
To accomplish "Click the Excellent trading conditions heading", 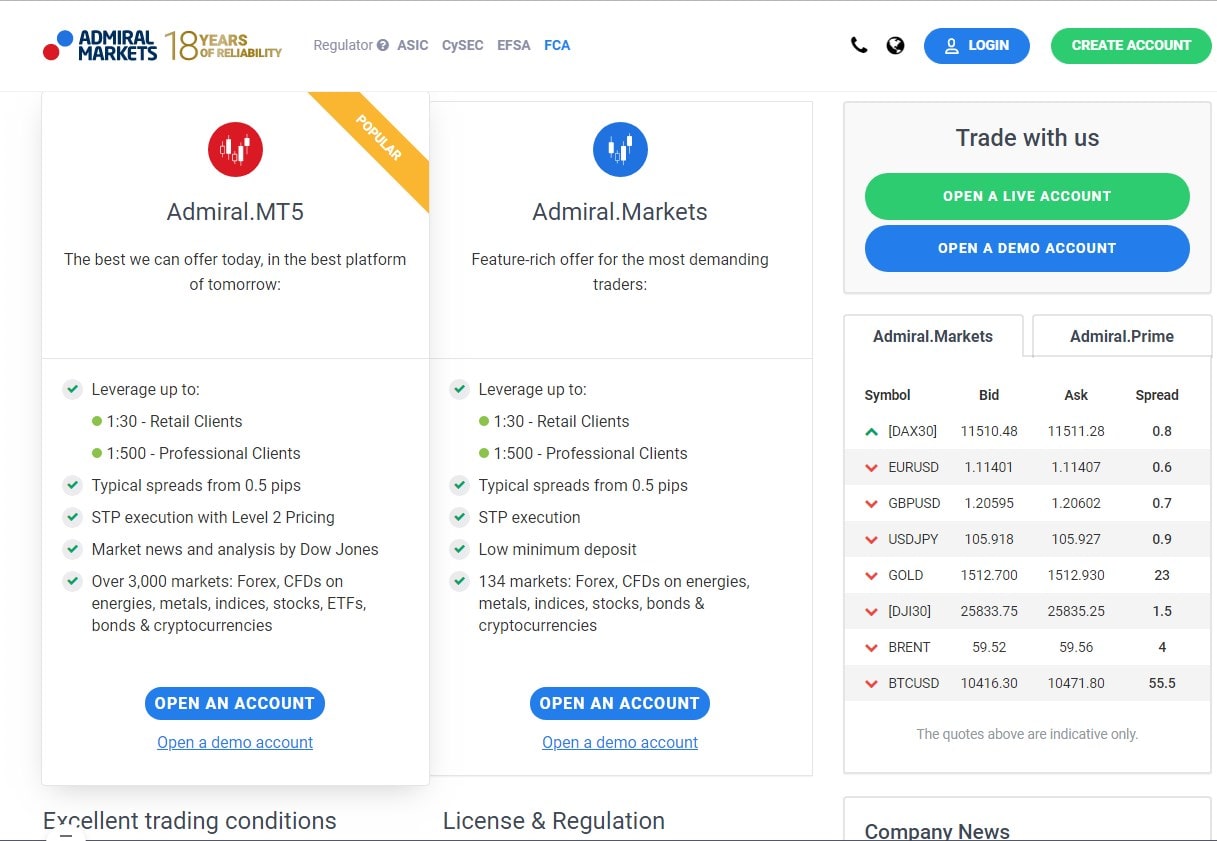I will click(190, 821).
